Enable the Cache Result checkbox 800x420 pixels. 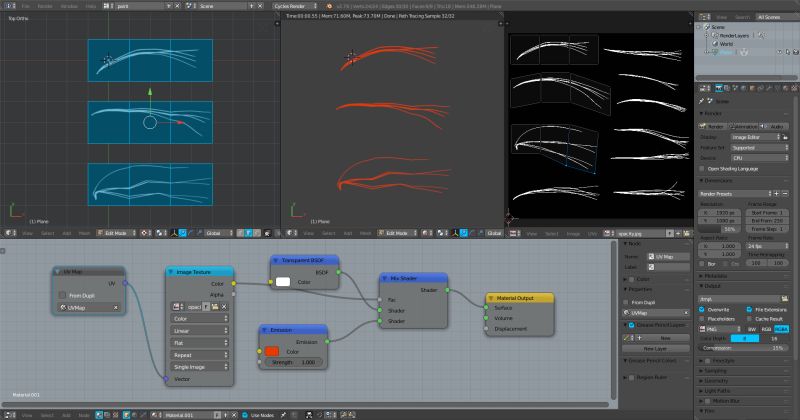point(749,318)
